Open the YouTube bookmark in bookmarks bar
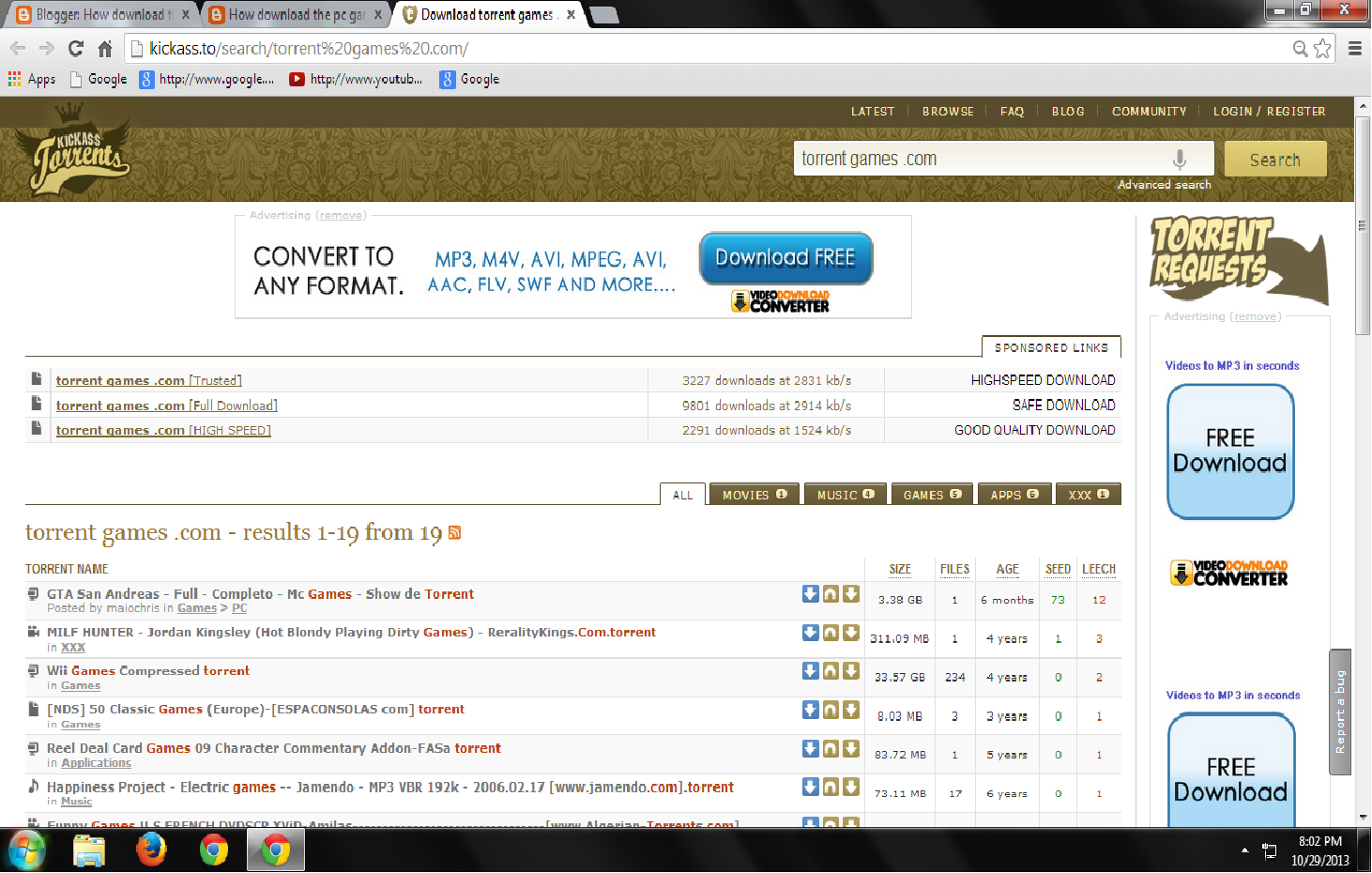 click(x=356, y=80)
